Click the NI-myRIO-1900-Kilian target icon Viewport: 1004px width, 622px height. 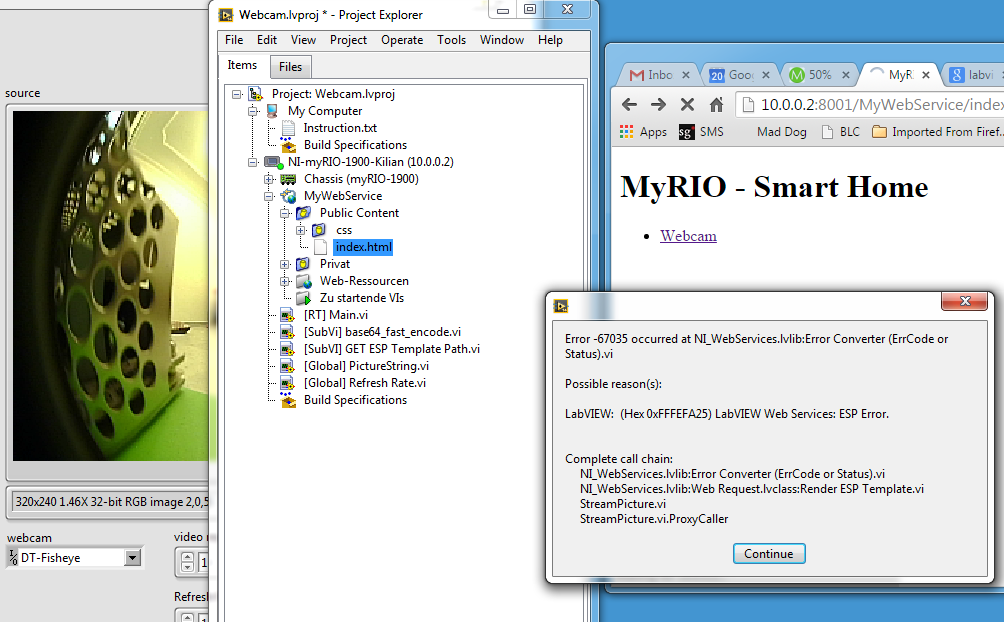[273, 162]
